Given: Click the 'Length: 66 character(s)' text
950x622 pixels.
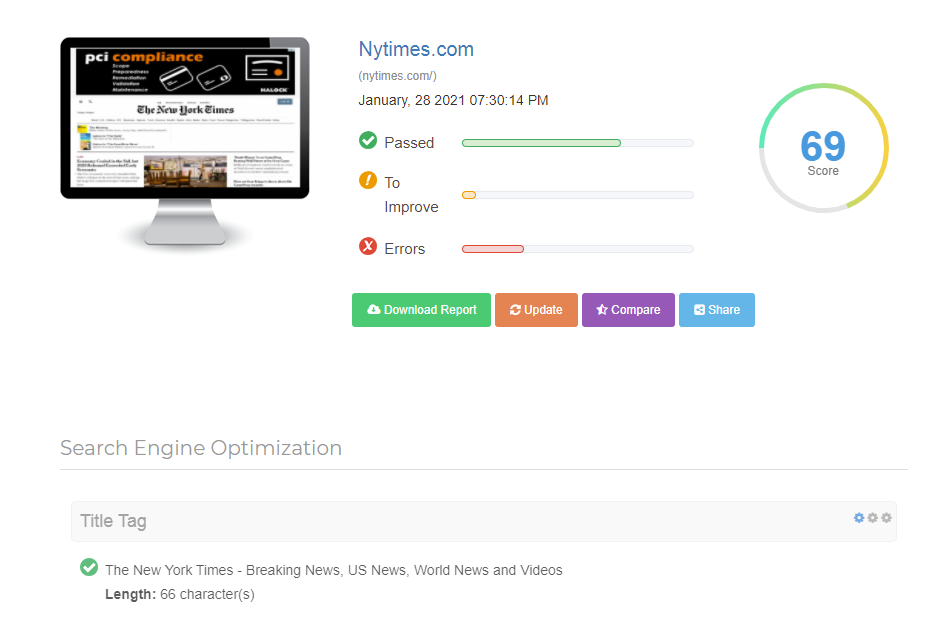Looking at the screenshot, I should [x=180, y=595].
